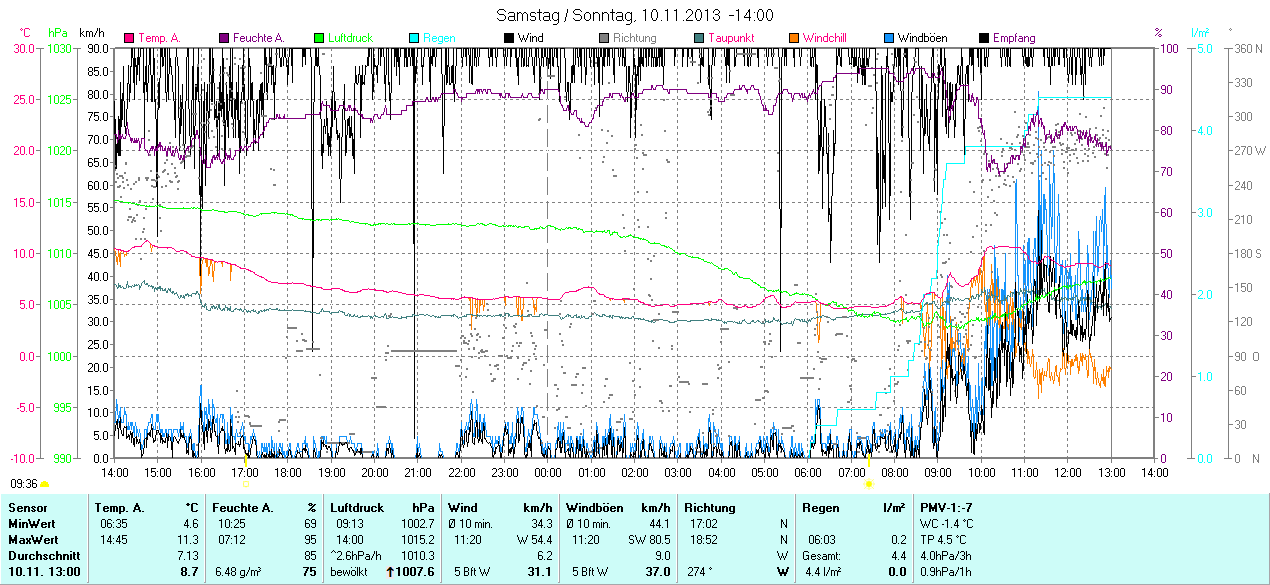Click the blue Windböen legend icon
This screenshot has height=585, width=1270.
[889, 38]
